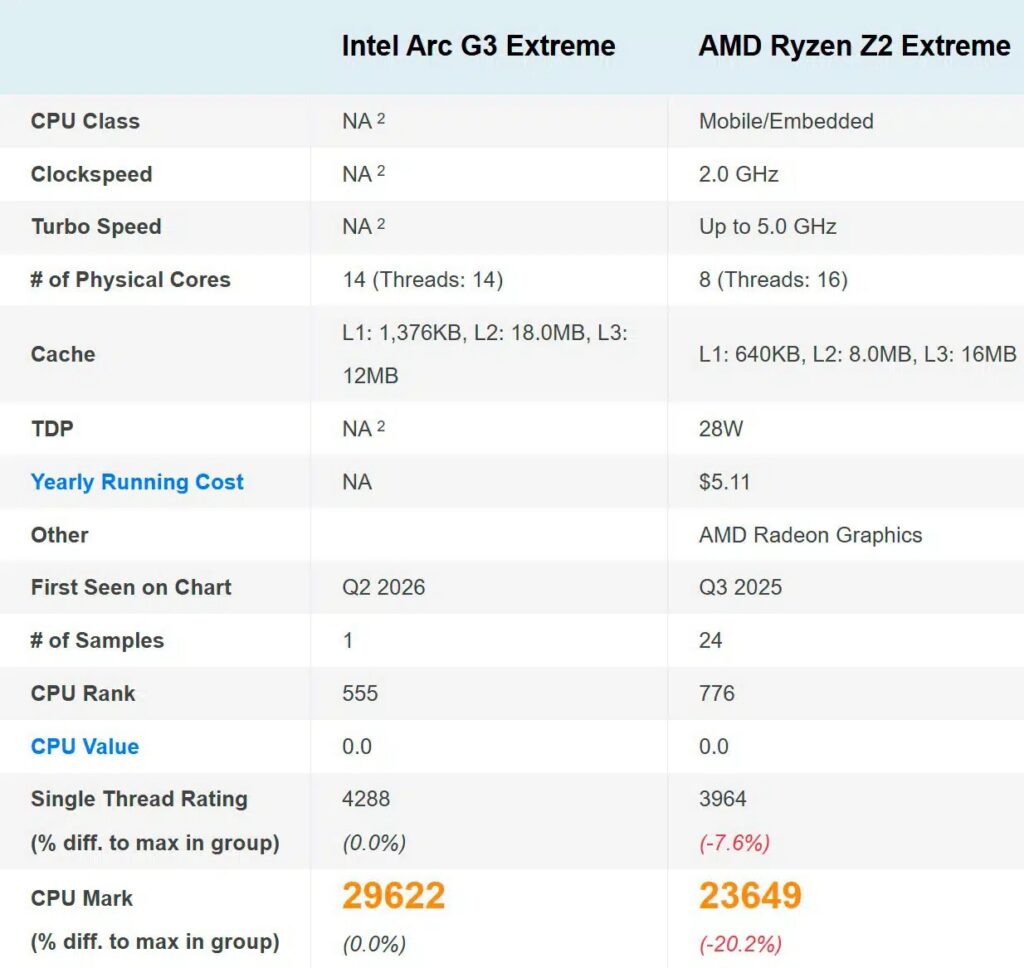
Task: Open the CPU Value link
Action: (x=85, y=747)
